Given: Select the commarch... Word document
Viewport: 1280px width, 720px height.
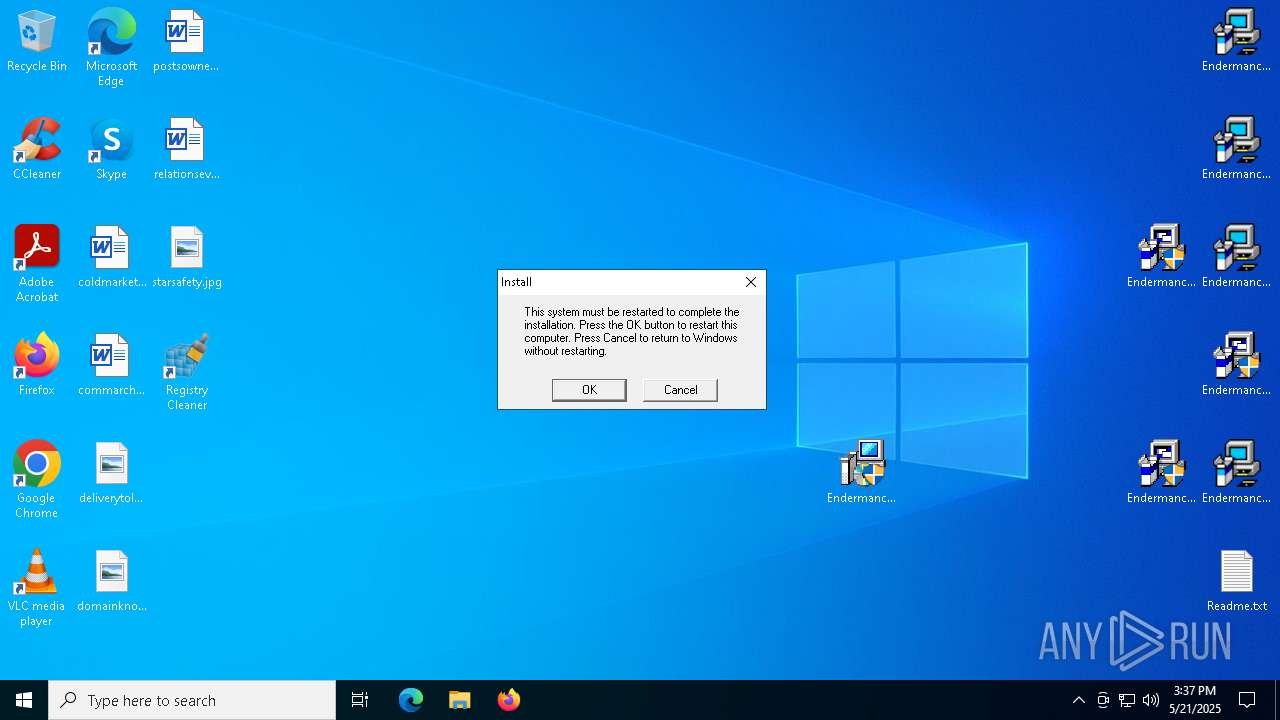Looking at the screenshot, I should [111, 364].
